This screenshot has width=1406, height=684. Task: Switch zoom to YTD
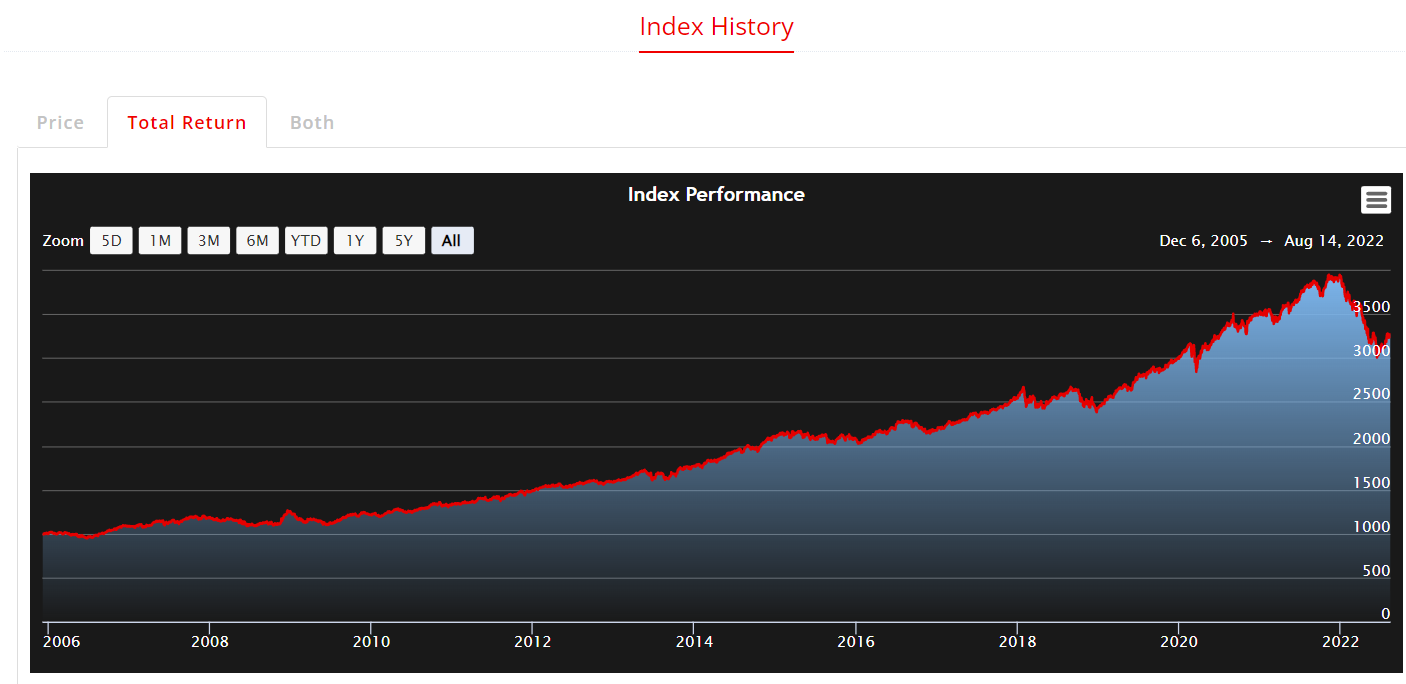(x=306, y=241)
